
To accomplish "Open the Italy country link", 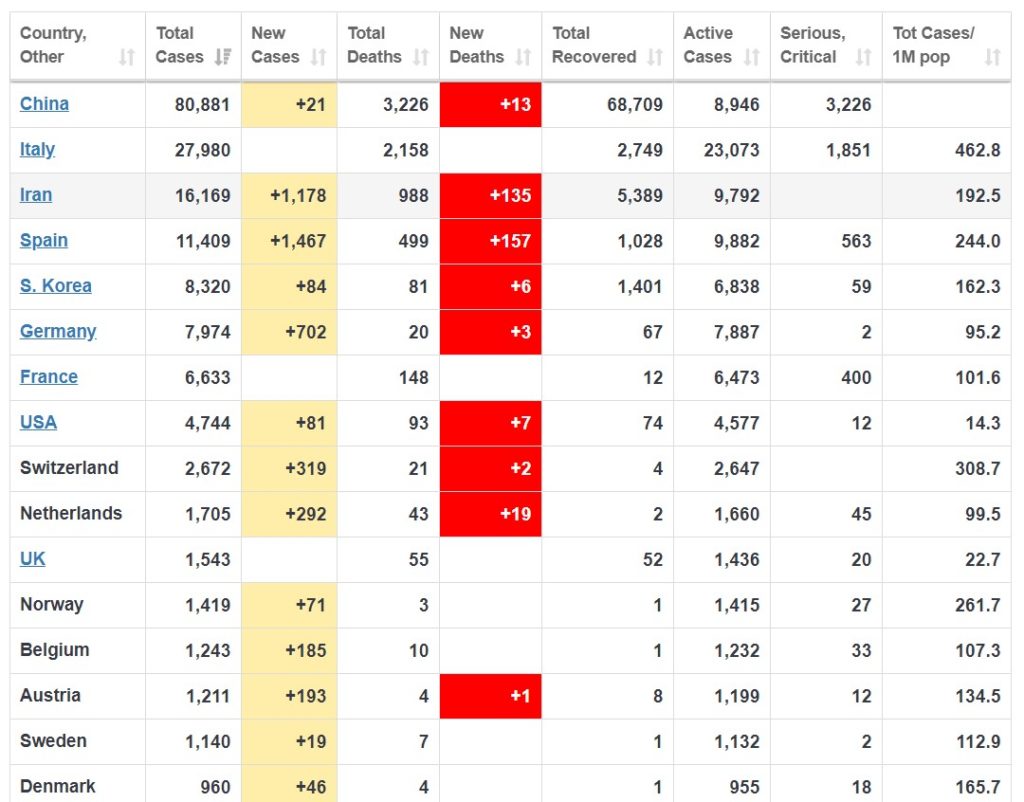I will click(x=37, y=150).
